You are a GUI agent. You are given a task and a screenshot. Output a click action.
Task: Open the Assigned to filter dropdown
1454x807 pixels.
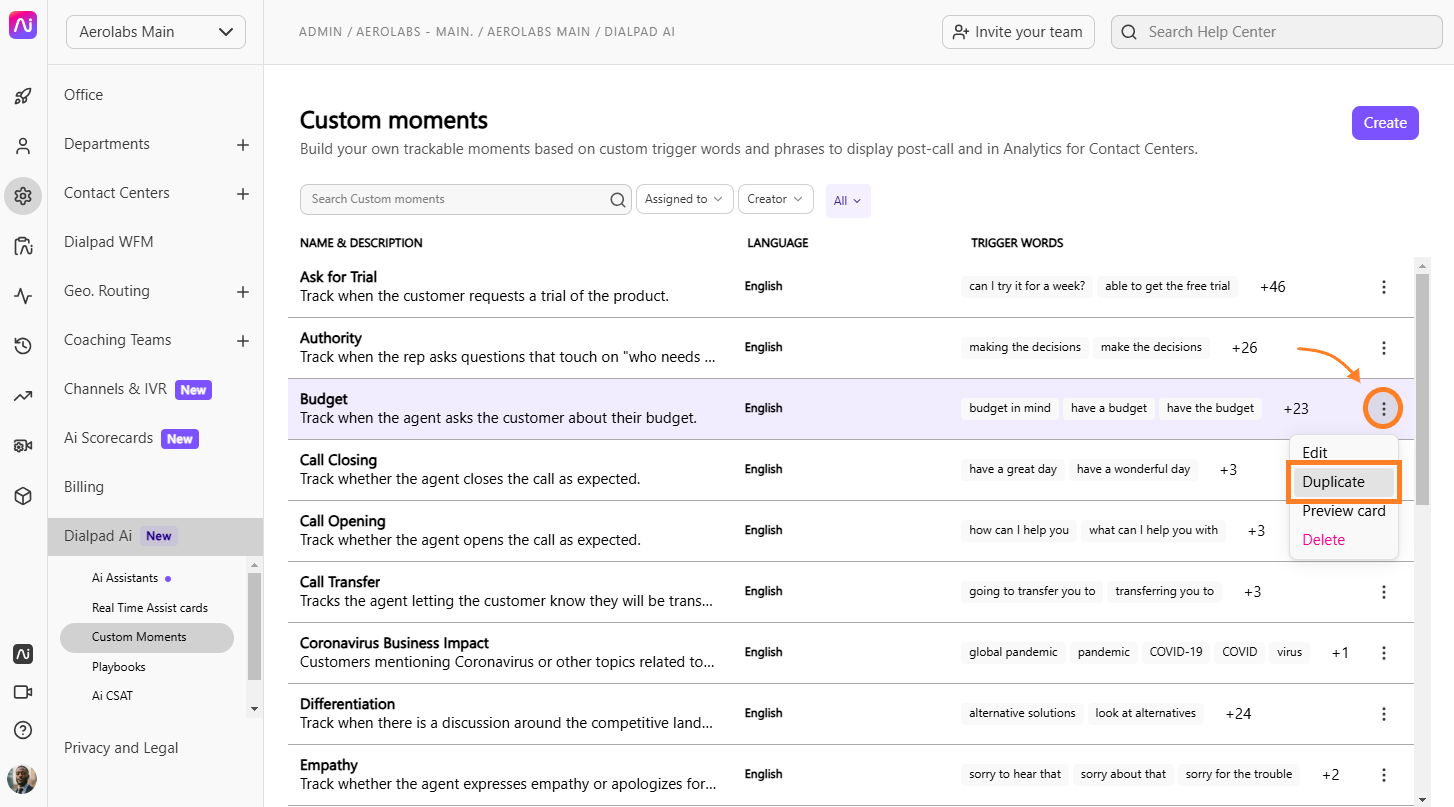[x=684, y=199]
